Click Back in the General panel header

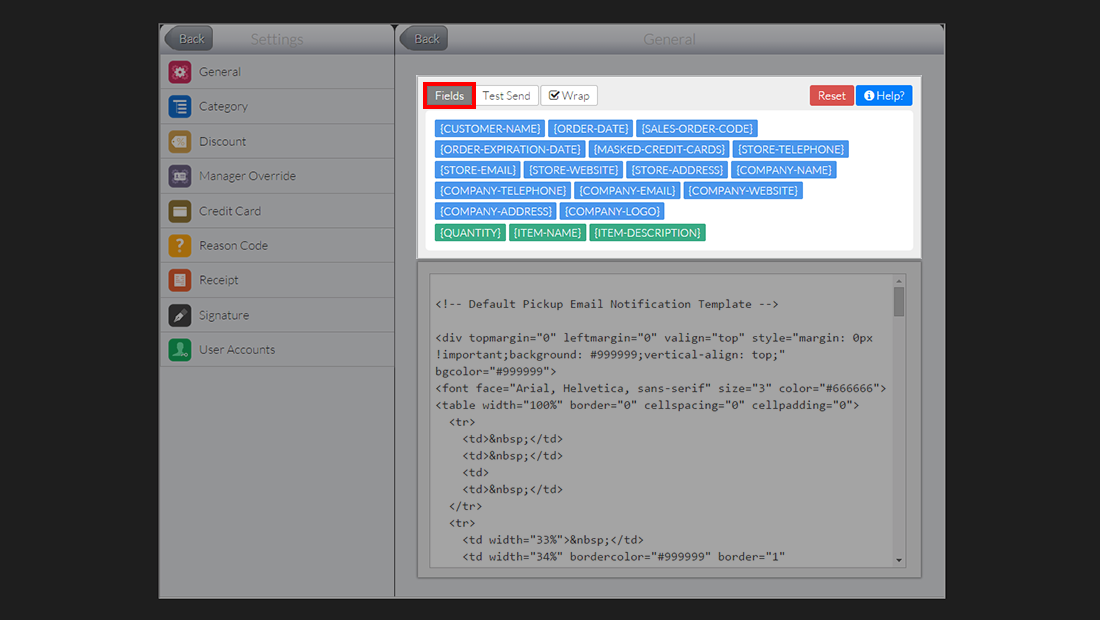(424, 39)
